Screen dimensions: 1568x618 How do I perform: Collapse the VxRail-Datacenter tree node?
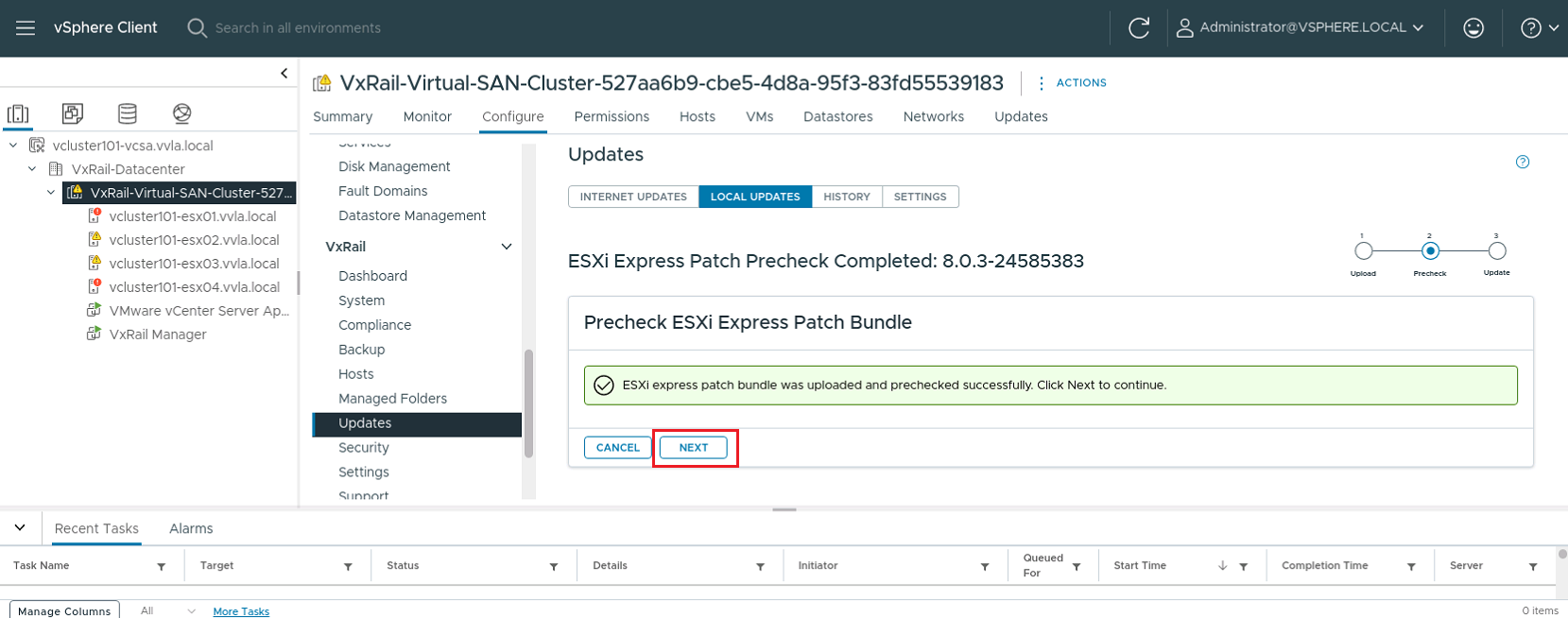tap(32, 169)
